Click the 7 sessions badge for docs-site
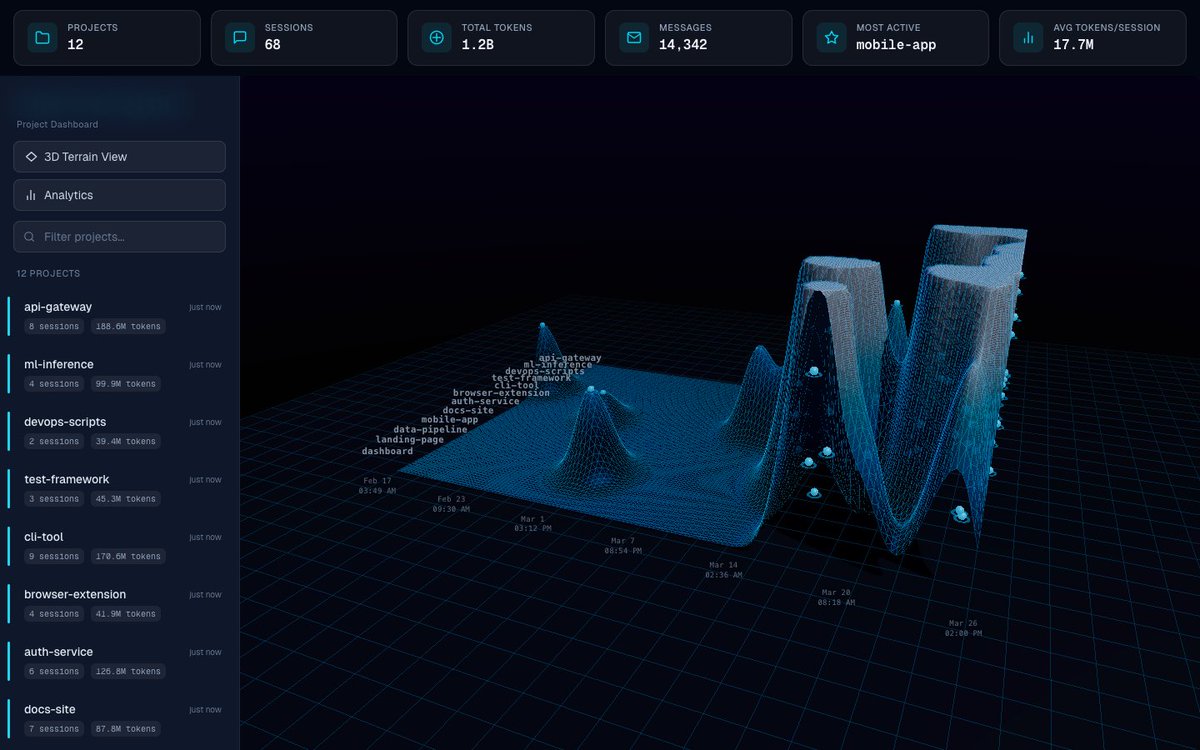The width and height of the screenshot is (1200, 750). (x=54, y=729)
